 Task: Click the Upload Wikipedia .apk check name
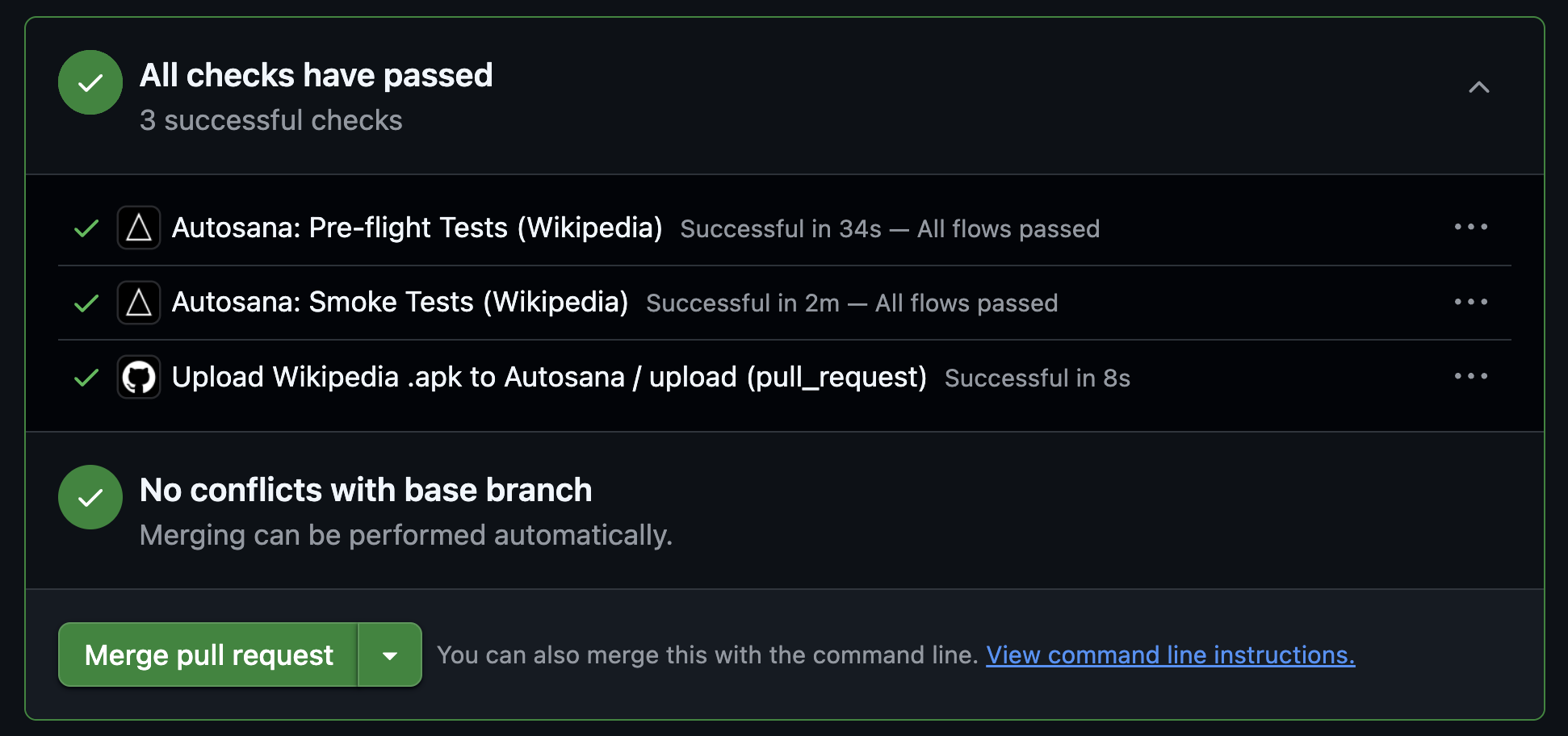[549, 377]
